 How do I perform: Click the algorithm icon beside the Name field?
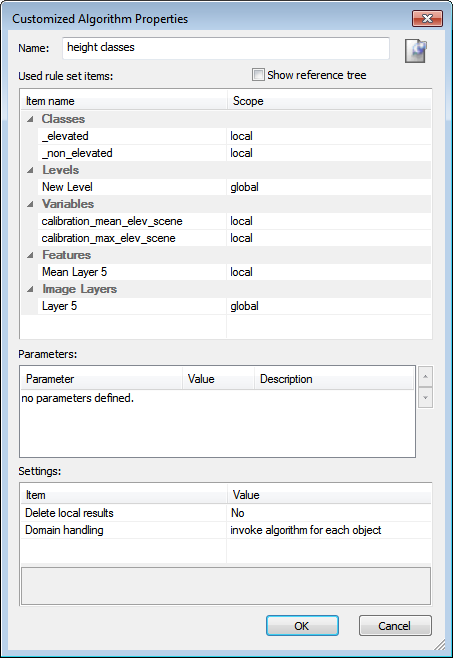click(416, 51)
